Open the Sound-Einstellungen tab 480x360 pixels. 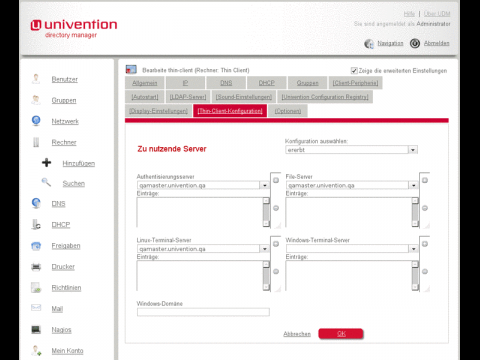pyautogui.click(x=244, y=97)
